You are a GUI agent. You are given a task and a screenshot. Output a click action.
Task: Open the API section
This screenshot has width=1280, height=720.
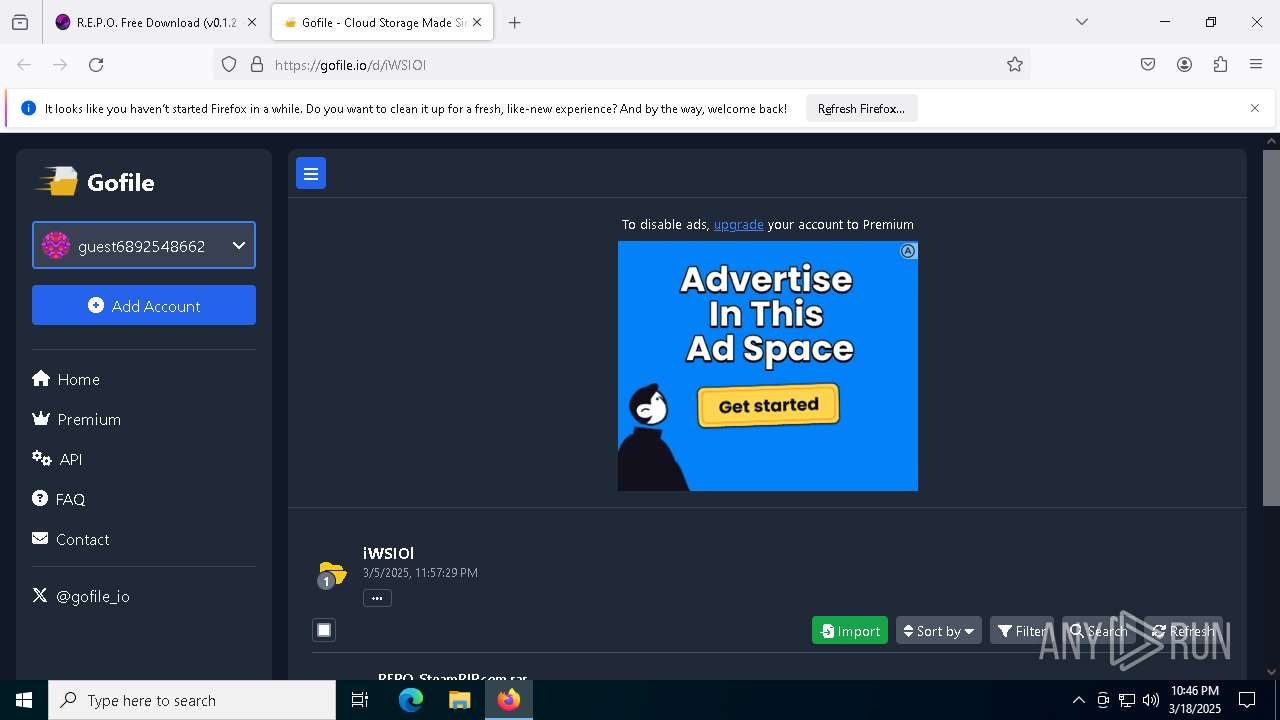tap(57, 459)
